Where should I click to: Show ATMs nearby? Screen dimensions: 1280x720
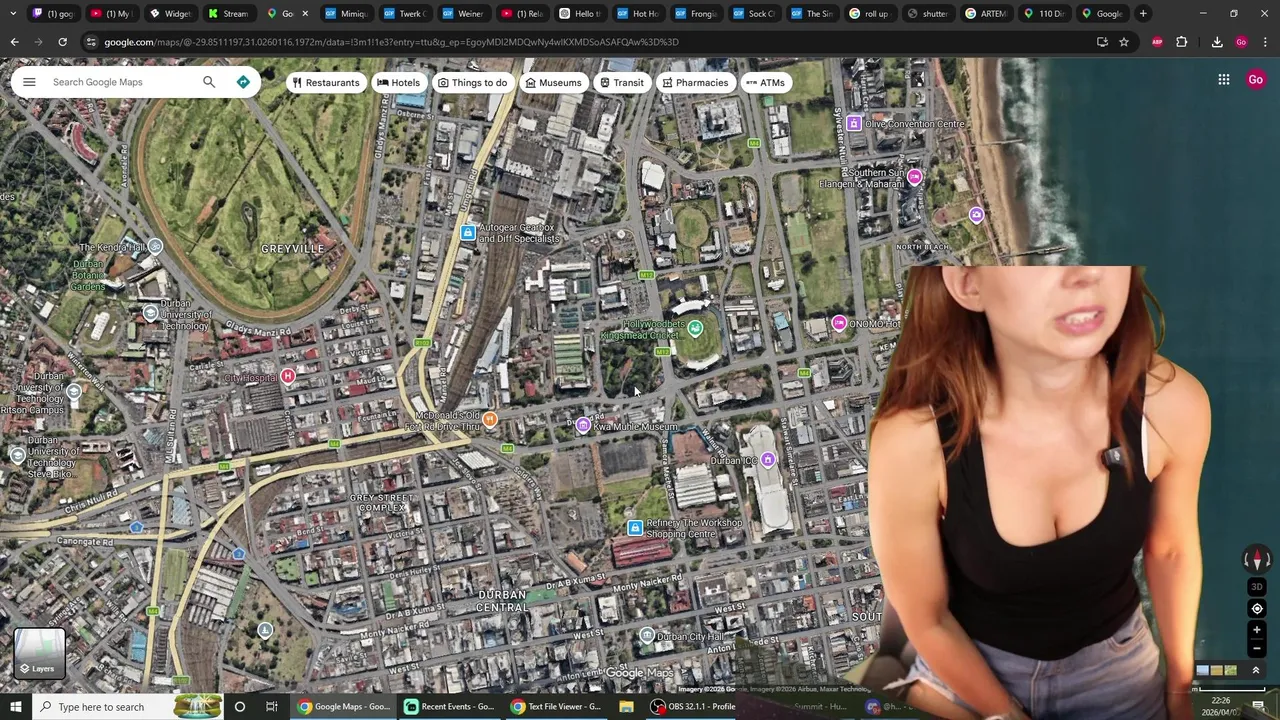click(765, 83)
